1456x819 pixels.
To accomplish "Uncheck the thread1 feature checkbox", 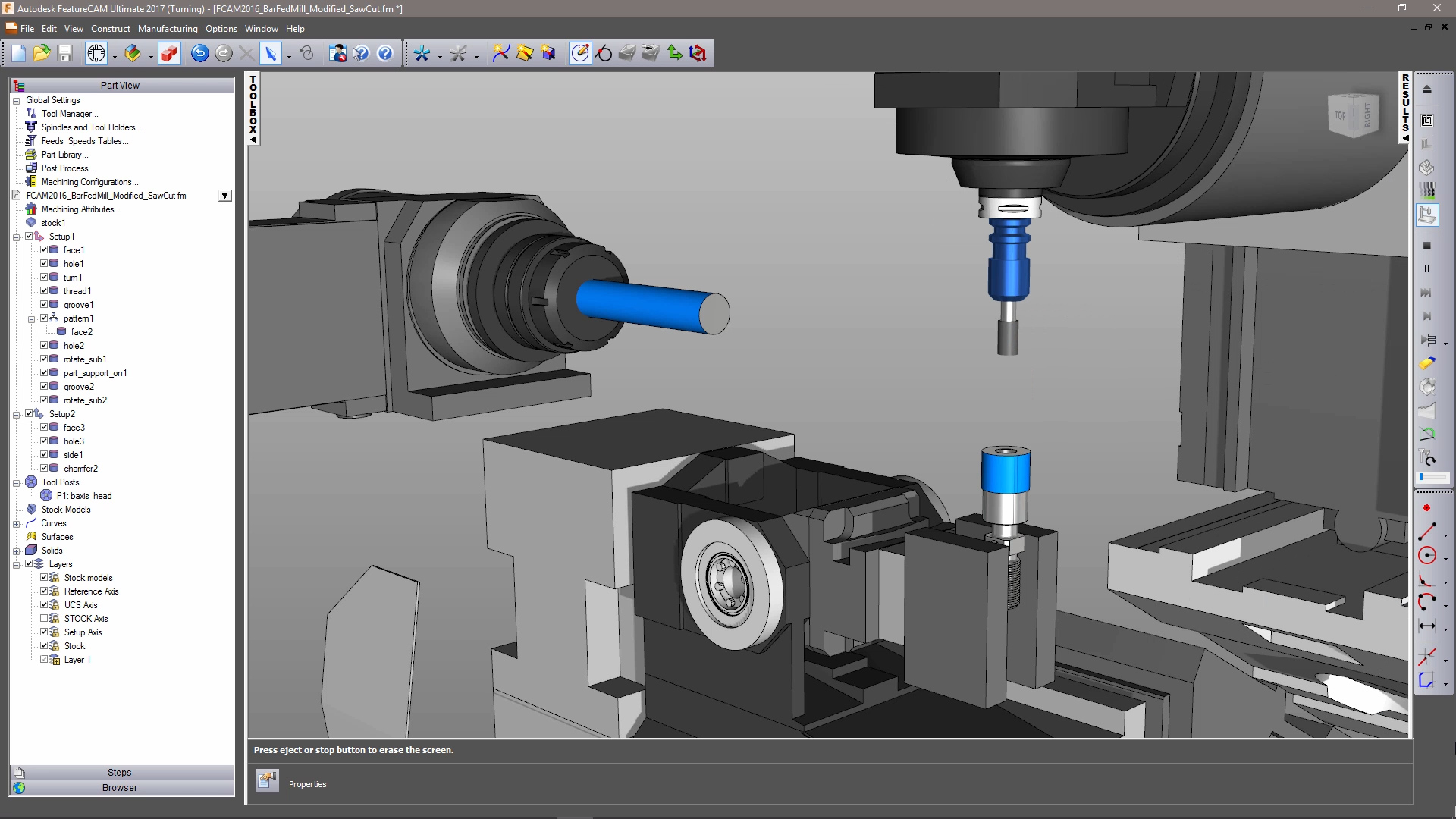I will point(44,291).
